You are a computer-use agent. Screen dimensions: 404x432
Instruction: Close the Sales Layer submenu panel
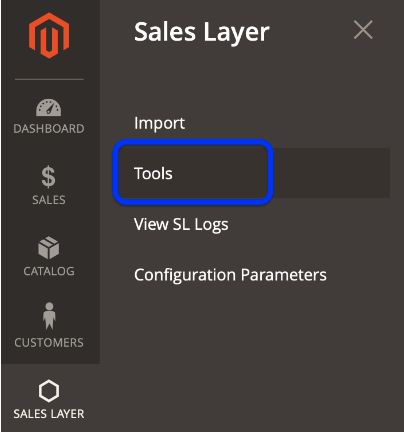coord(363,30)
